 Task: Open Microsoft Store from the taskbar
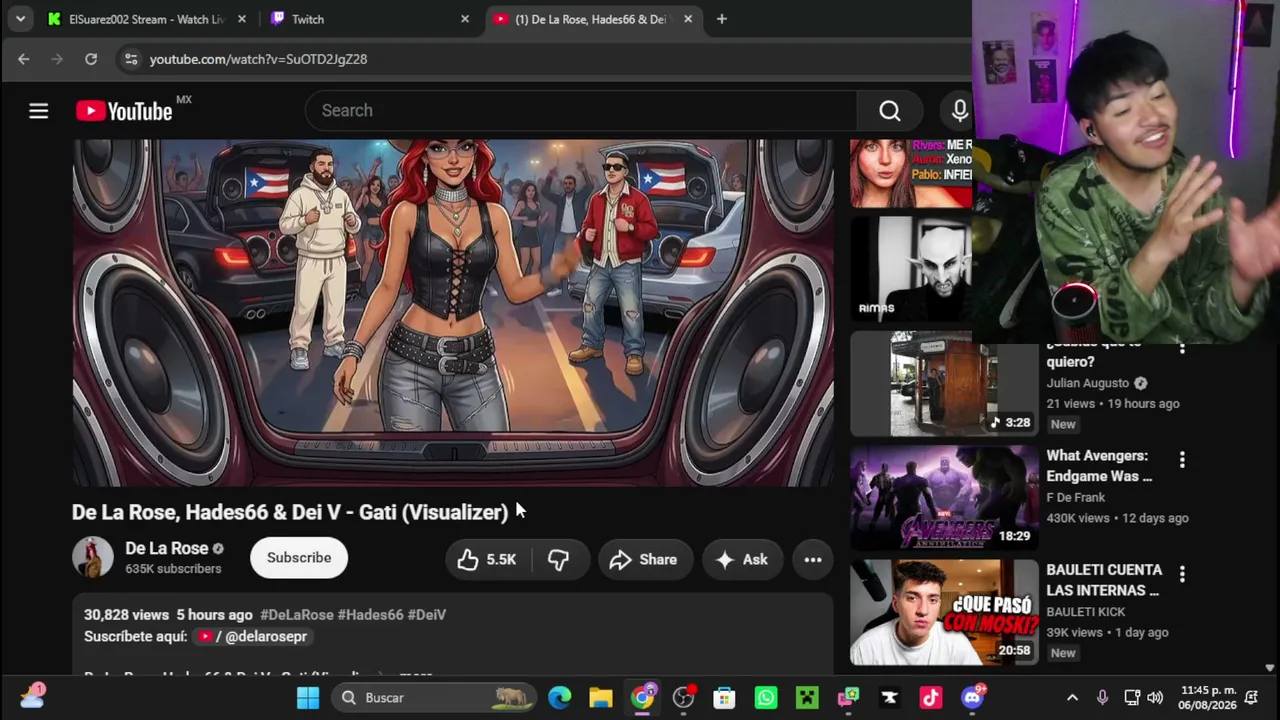pos(724,698)
